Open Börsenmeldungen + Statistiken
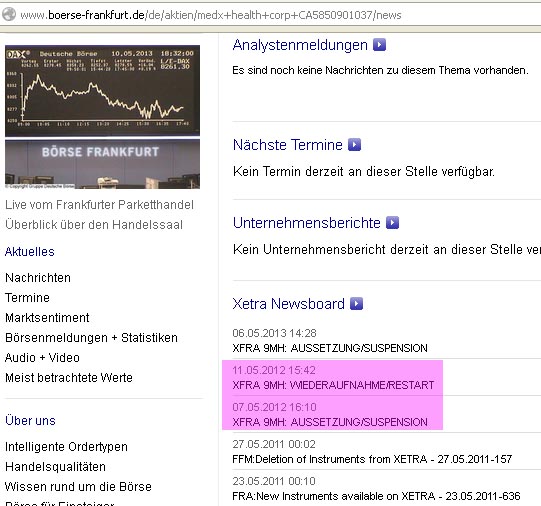Image resolution: width=541 pixels, height=506 pixels. pyautogui.click(x=91, y=338)
